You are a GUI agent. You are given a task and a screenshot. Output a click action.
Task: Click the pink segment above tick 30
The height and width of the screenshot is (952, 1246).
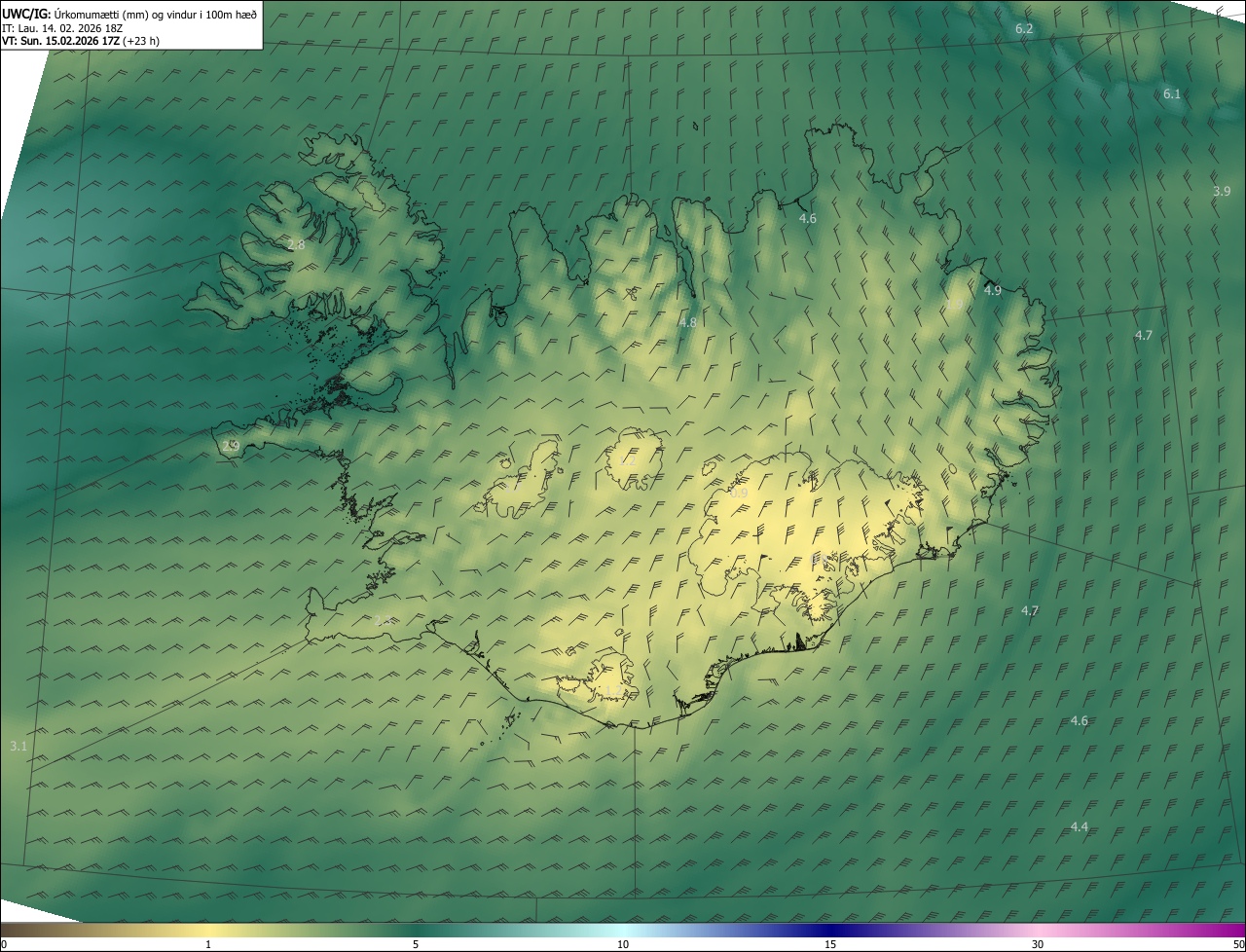pyautogui.click(x=1038, y=930)
